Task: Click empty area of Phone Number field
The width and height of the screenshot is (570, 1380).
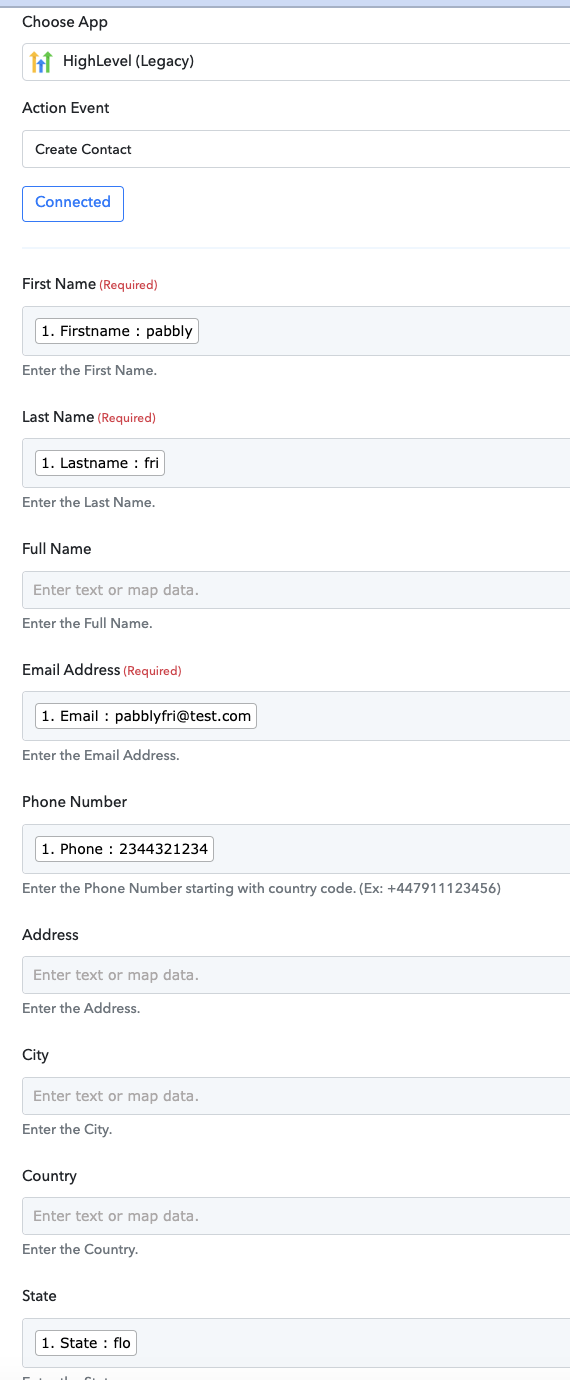Action: click(x=392, y=849)
